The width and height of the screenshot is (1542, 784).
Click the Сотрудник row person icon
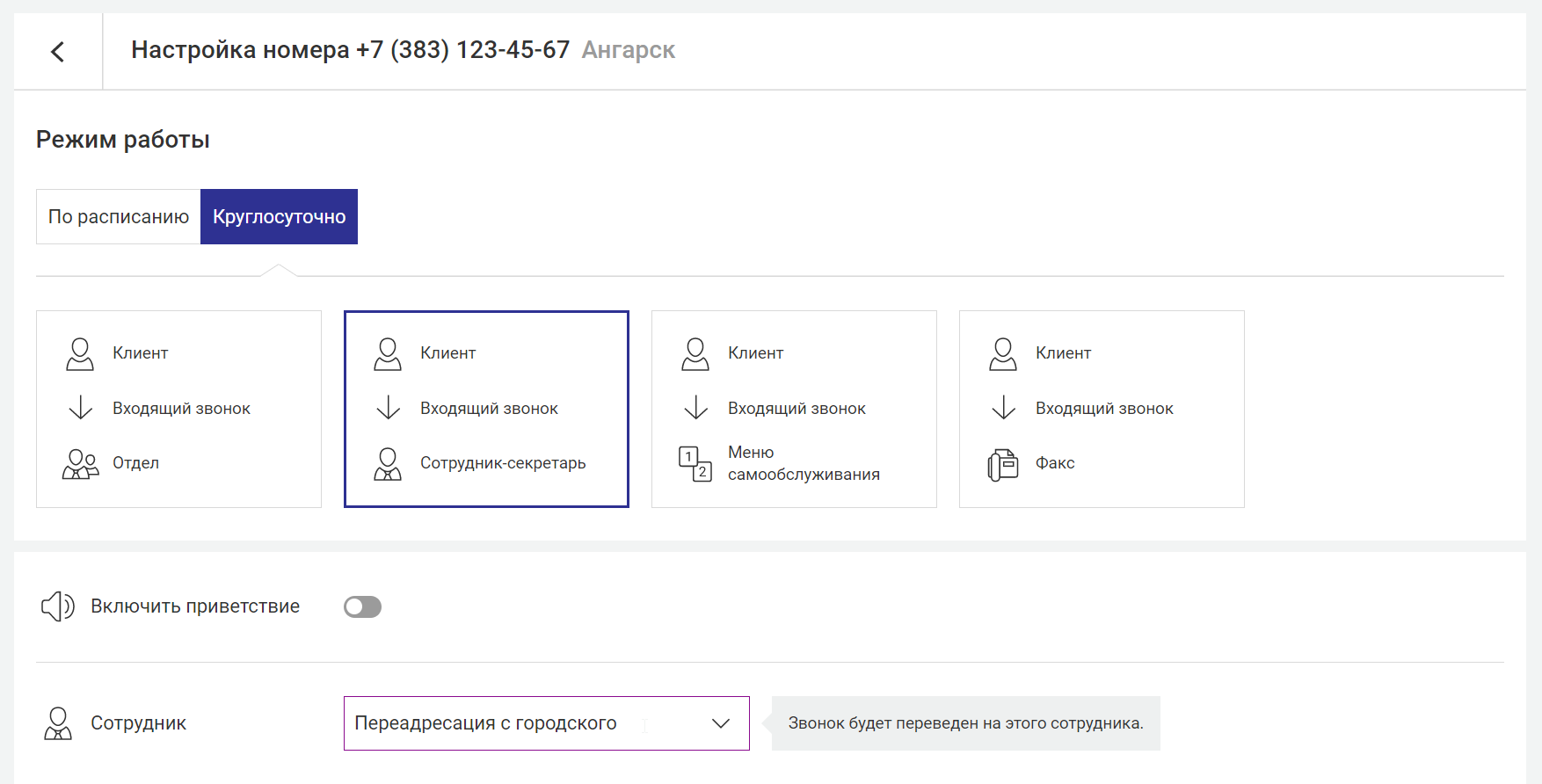tap(58, 723)
